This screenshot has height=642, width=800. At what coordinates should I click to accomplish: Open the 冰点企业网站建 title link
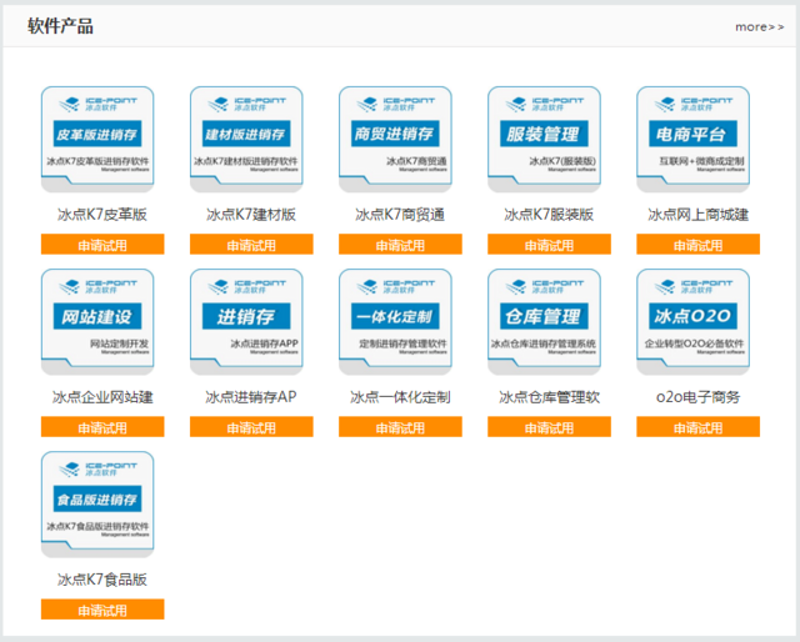pos(103,397)
